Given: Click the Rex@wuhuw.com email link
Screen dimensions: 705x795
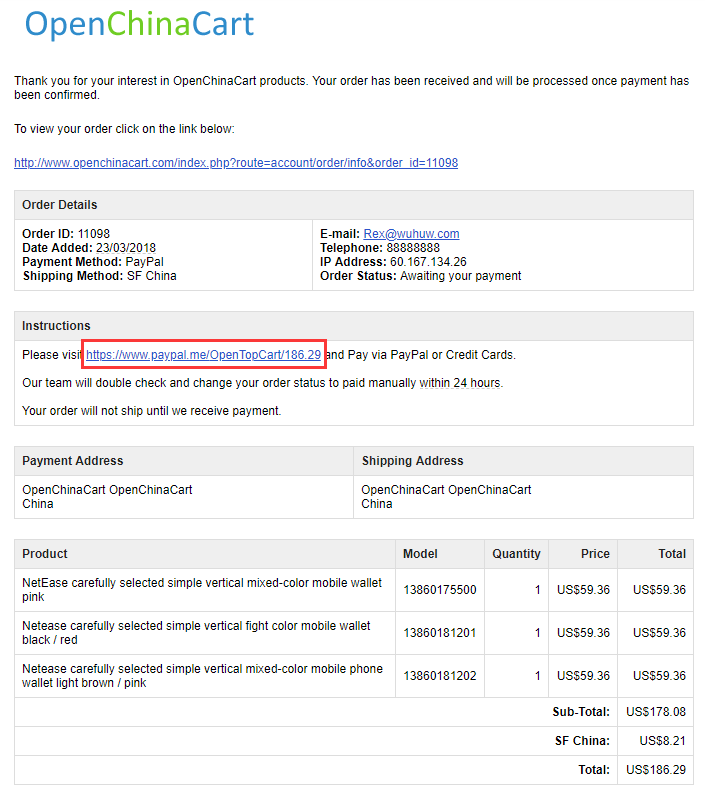Looking at the screenshot, I should pyautogui.click(x=411, y=234).
